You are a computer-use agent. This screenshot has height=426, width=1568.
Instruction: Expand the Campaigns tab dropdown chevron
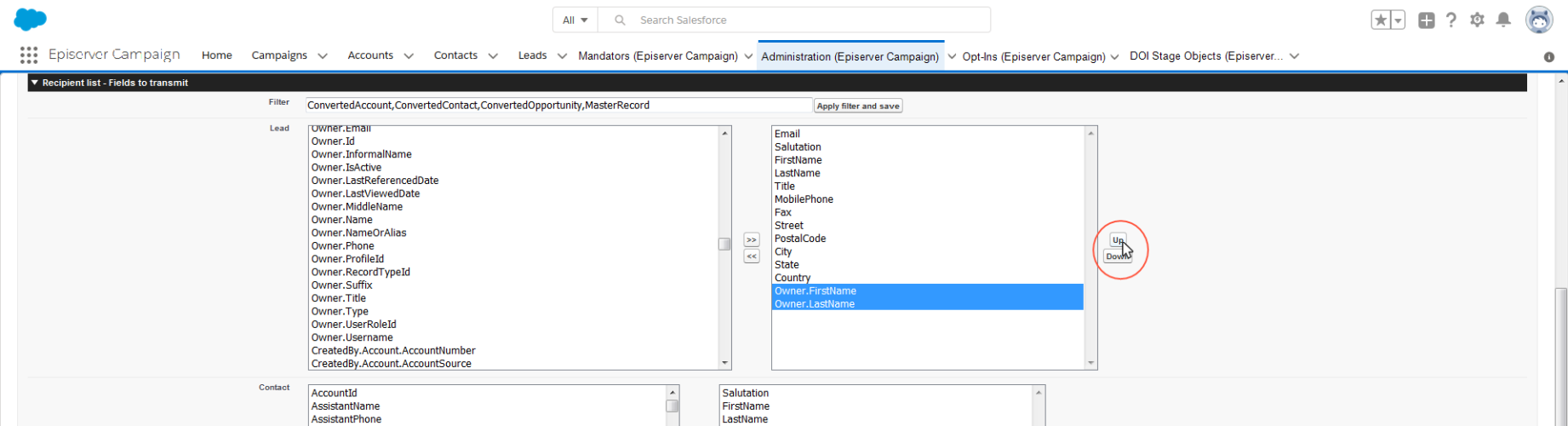click(323, 56)
